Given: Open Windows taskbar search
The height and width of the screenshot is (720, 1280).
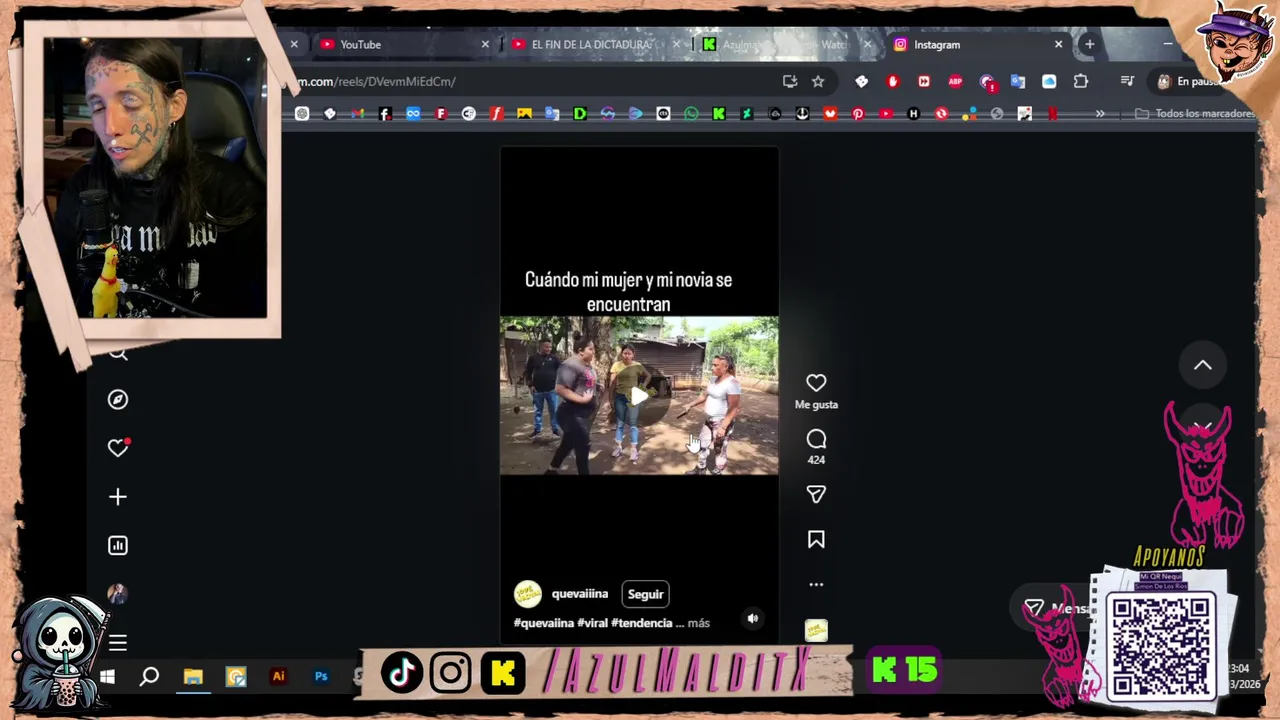Looking at the screenshot, I should pyautogui.click(x=149, y=677).
